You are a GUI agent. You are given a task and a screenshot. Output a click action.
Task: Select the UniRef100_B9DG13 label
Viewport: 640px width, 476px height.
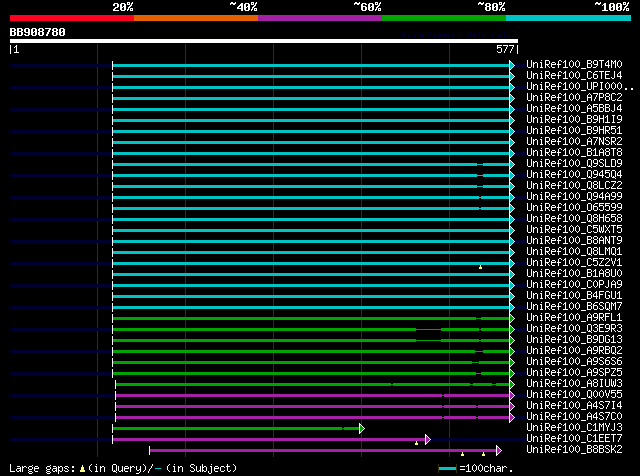(574, 340)
